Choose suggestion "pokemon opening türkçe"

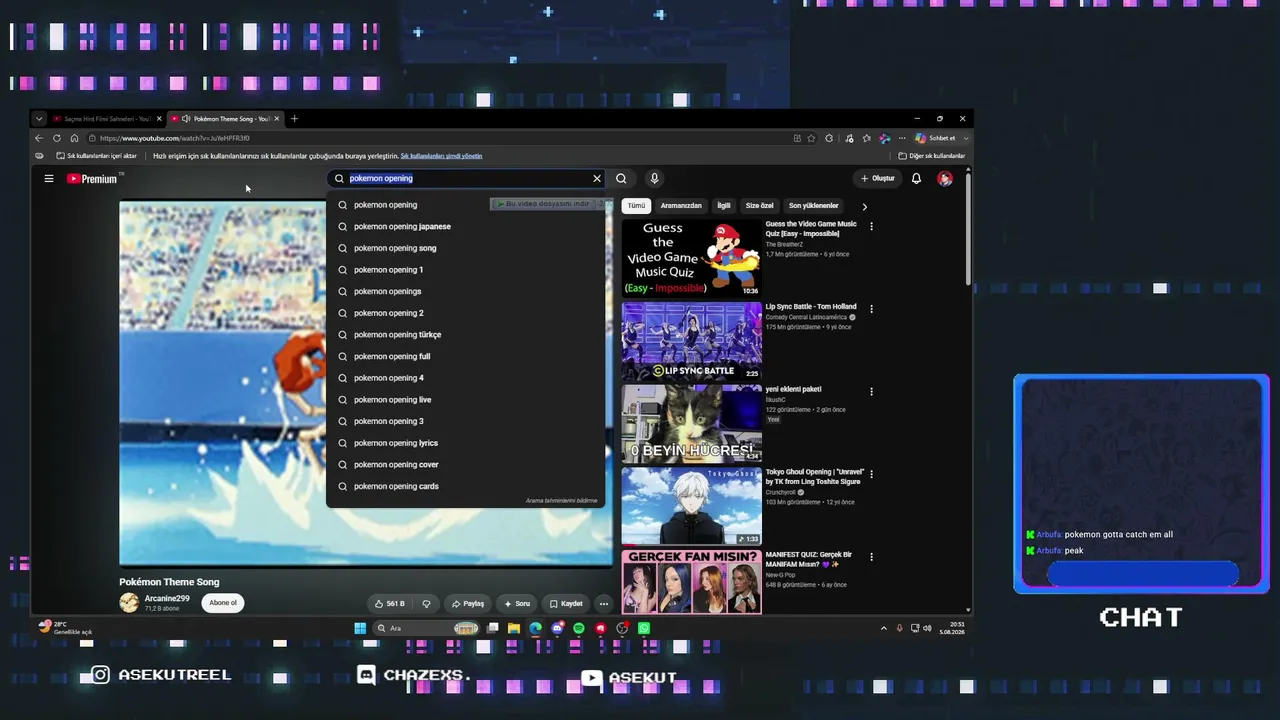(x=465, y=335)
